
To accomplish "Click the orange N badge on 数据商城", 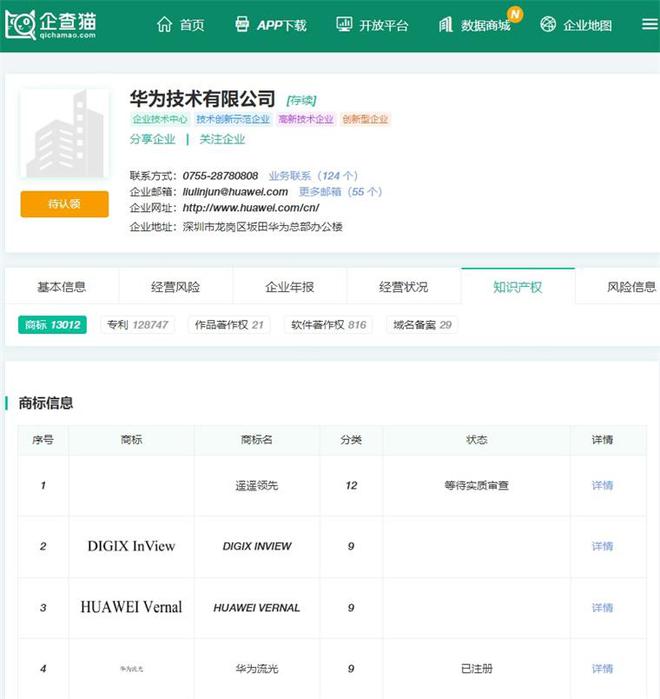I will point(515,14).
